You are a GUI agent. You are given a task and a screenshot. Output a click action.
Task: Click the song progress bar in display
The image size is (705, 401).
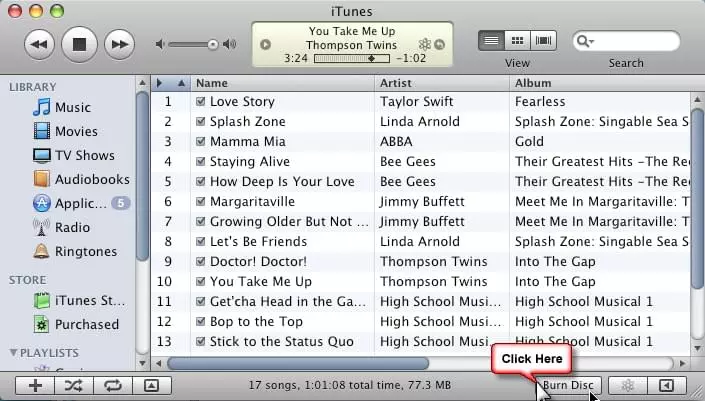(352, 58)
